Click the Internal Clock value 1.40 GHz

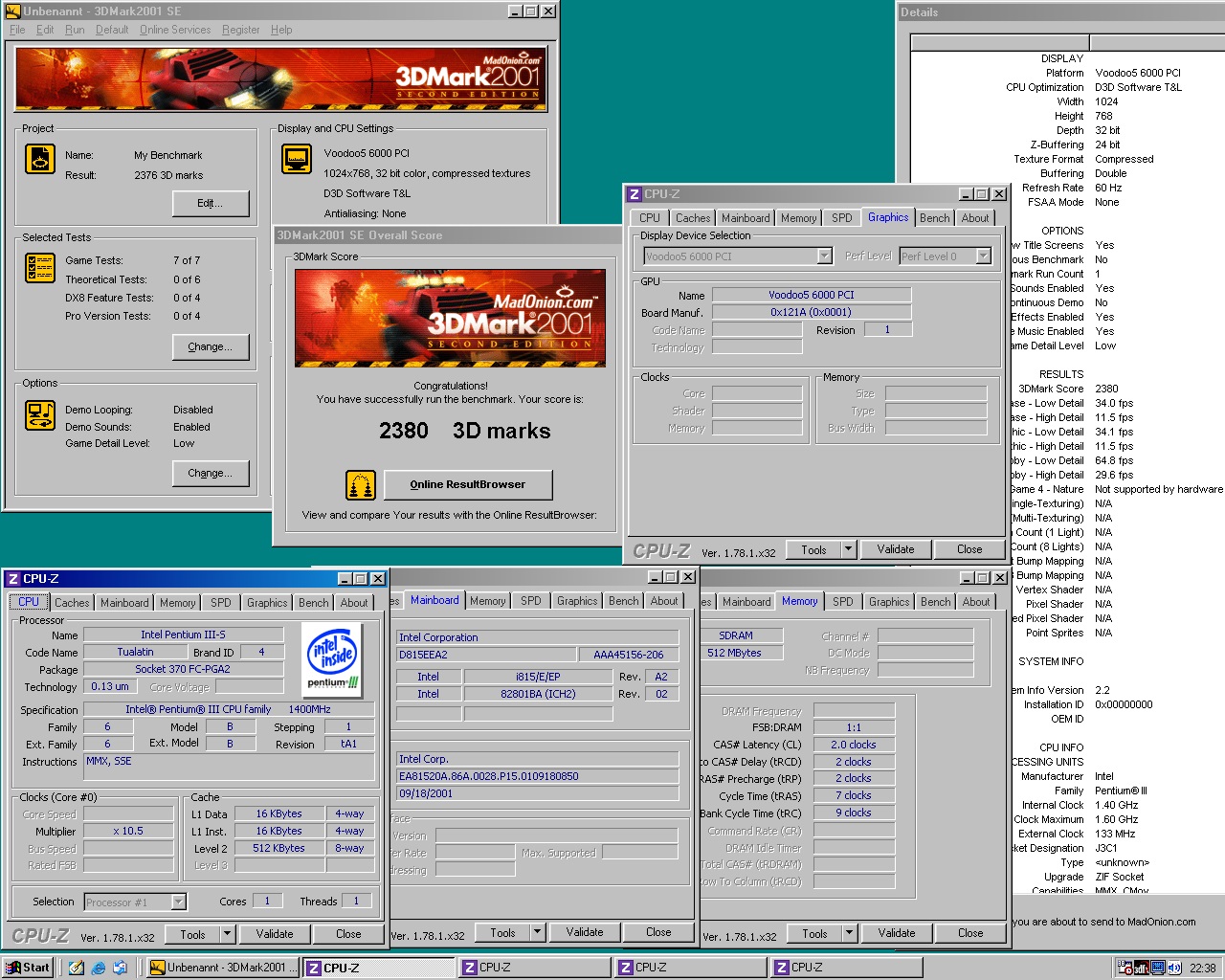(1117, 805)
